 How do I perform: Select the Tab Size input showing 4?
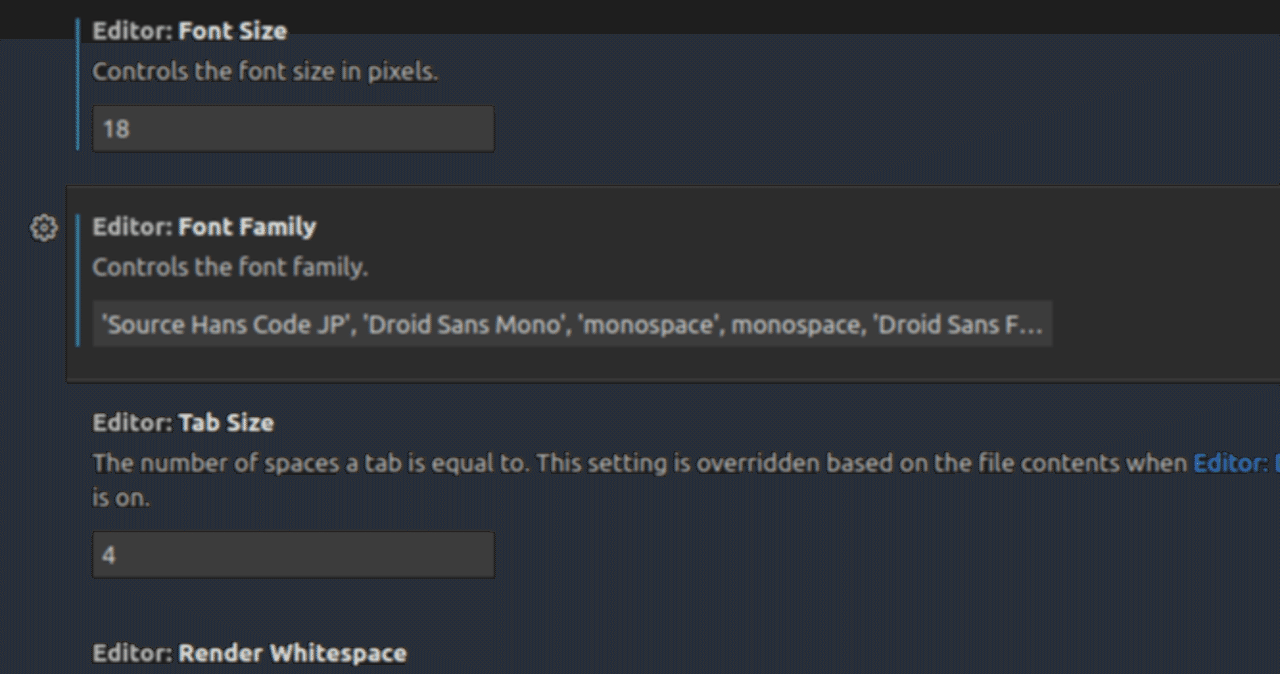point(292,554)
